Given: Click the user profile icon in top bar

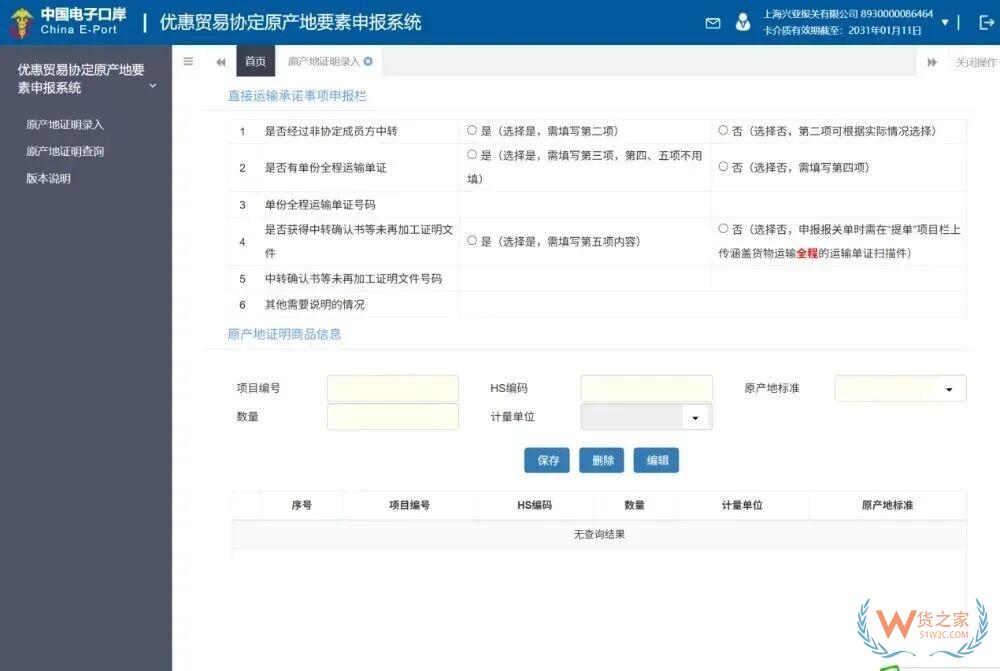Looking at the screenshot, I should [742, 22].
